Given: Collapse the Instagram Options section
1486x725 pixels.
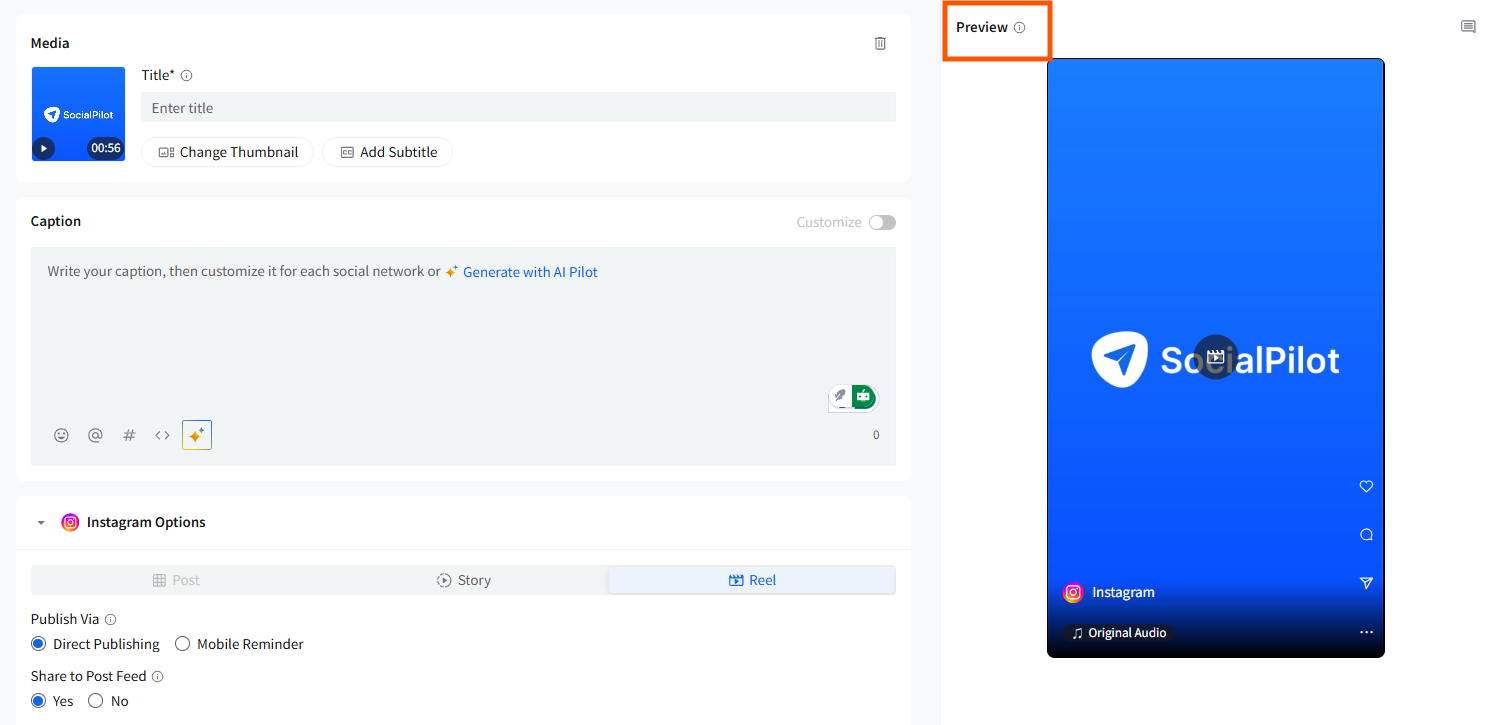Looking at the screenshot, I should [41, 522].
